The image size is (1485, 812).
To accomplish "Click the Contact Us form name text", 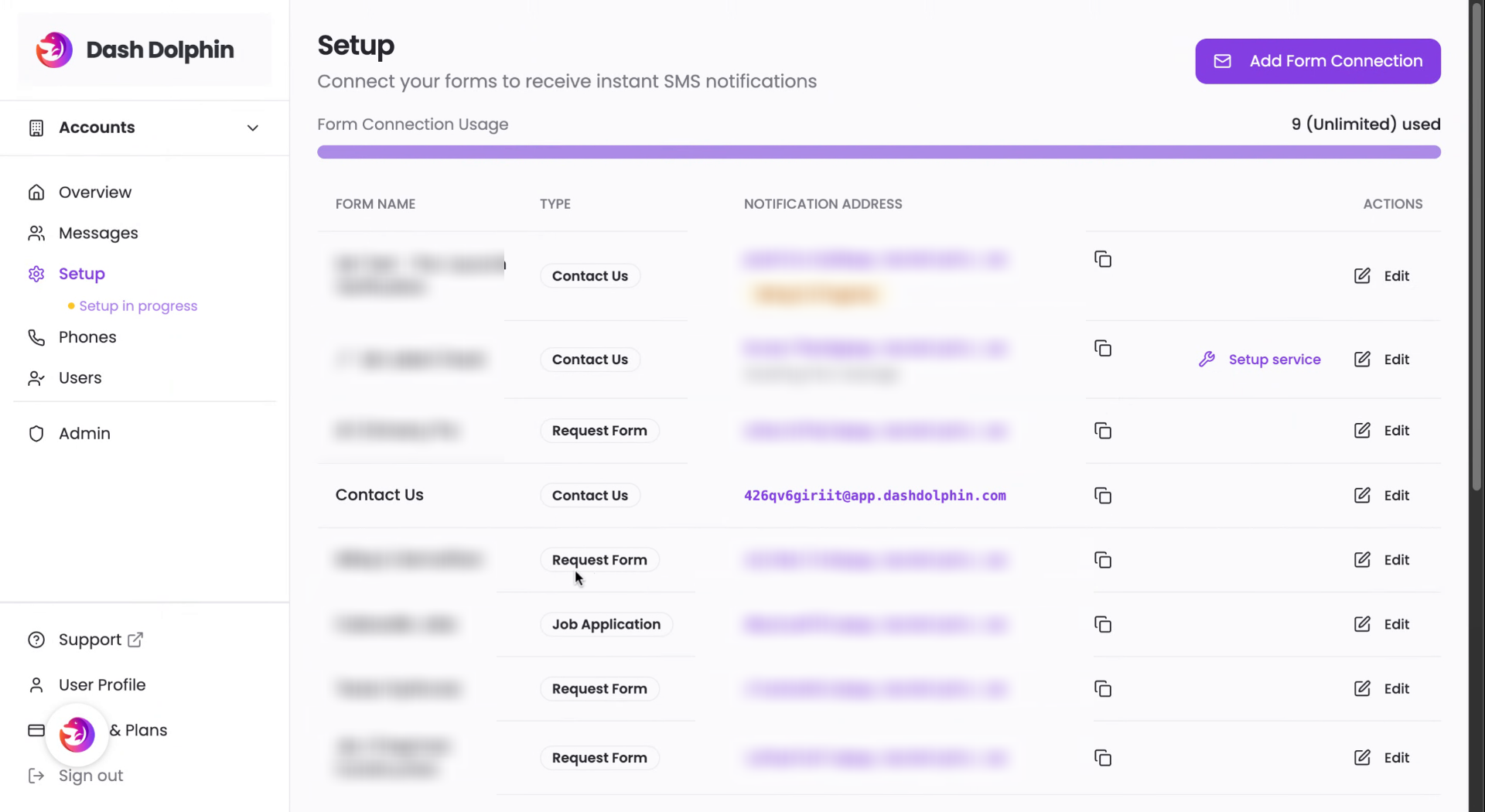I will 379,495.
